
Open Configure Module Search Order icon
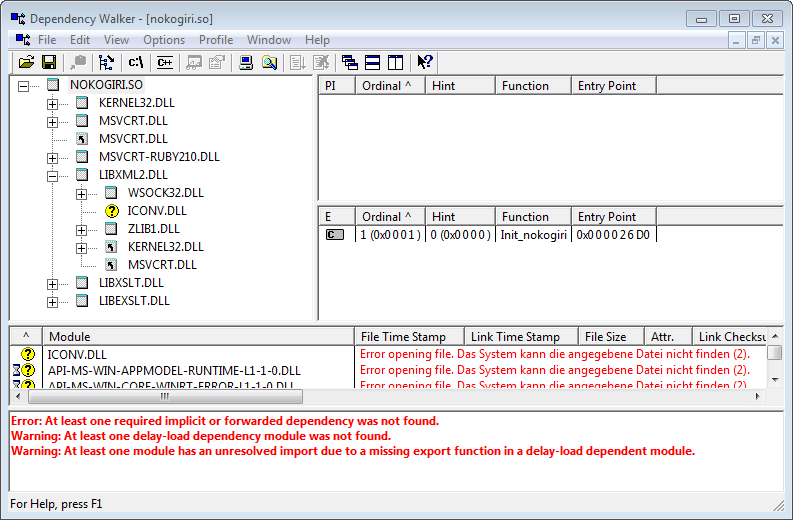(270, 62)
